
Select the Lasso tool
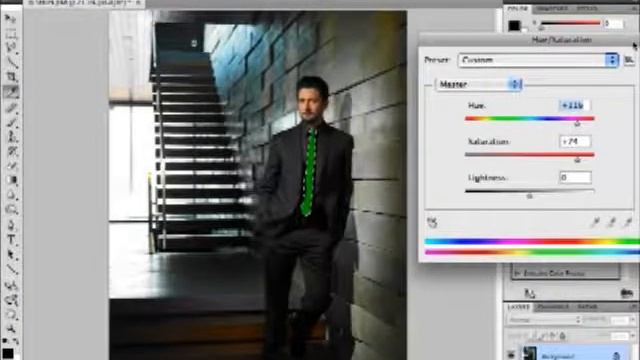click(x=11, y=49)
